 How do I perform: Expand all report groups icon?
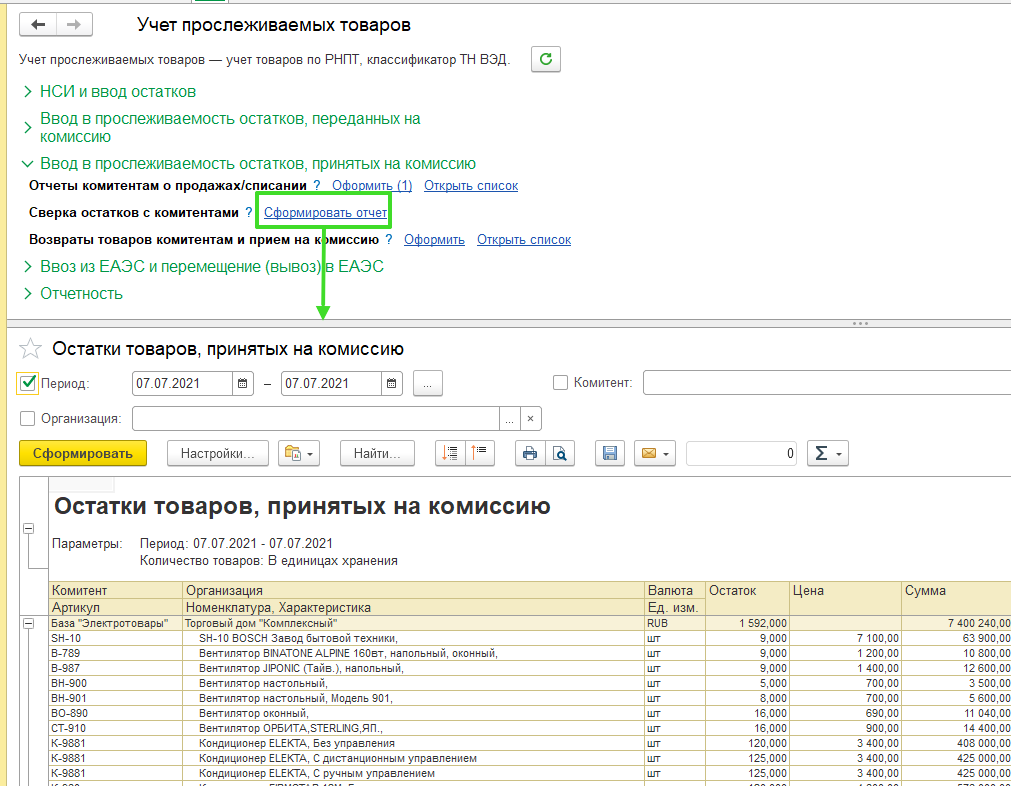(x=449, y=453)
